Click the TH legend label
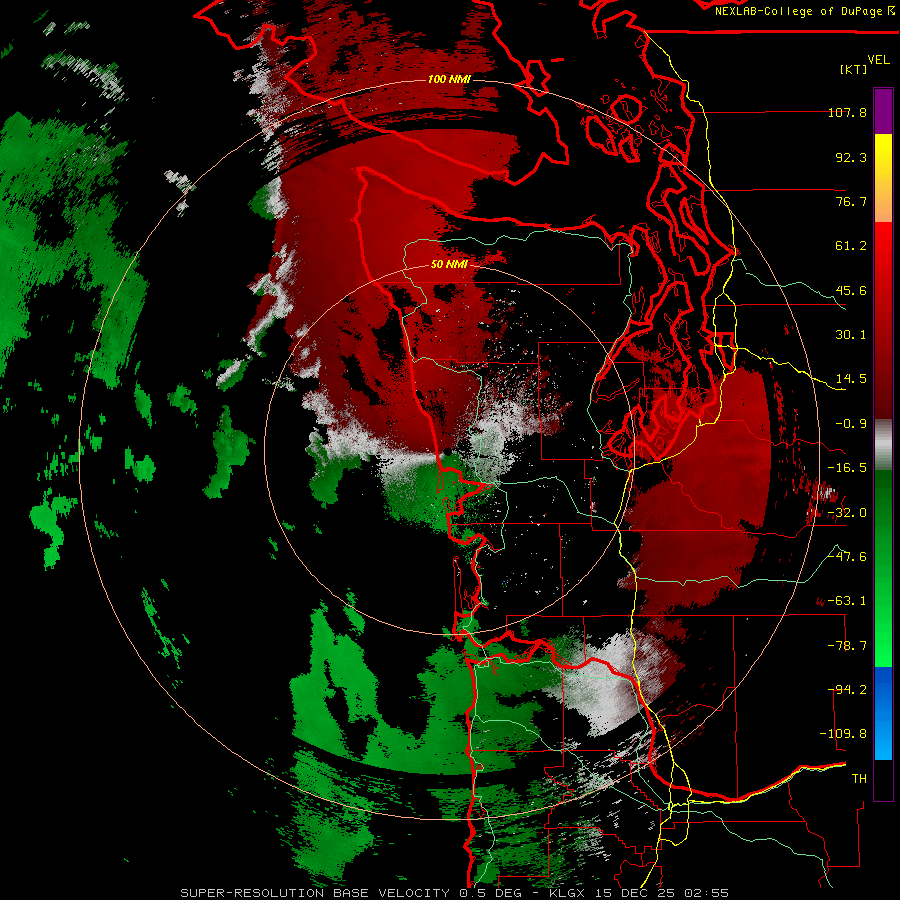This screenshot has height=900, width=900. (x=859, y=778)
